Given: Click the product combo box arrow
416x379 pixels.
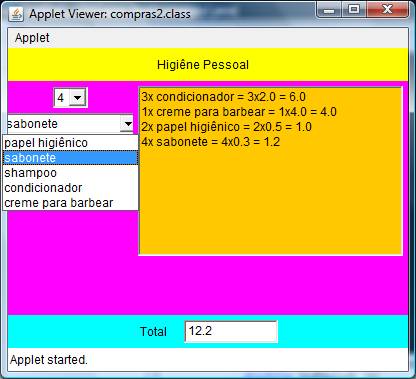Looking at the screenshot, I should pyautogui.click(x=127, y=124).
